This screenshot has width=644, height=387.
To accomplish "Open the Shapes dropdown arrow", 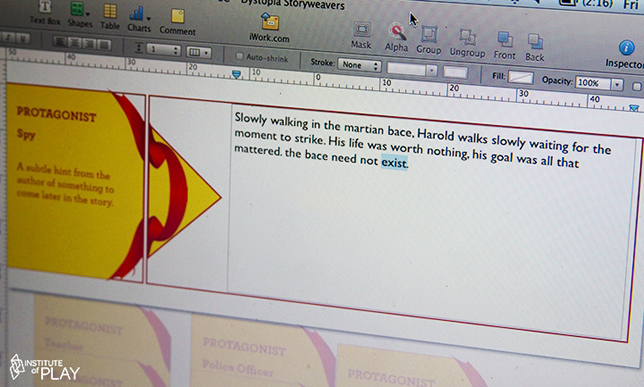I will pyautogui.click(x=87, y=14).
